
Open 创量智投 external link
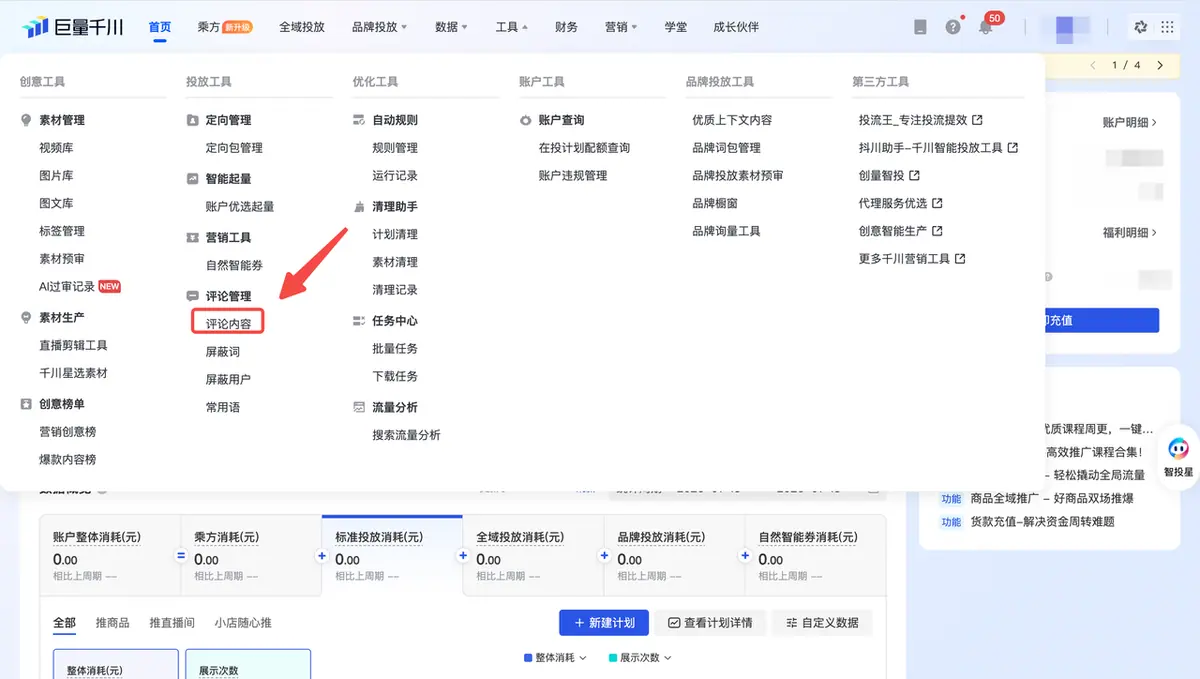pos(889,176)
